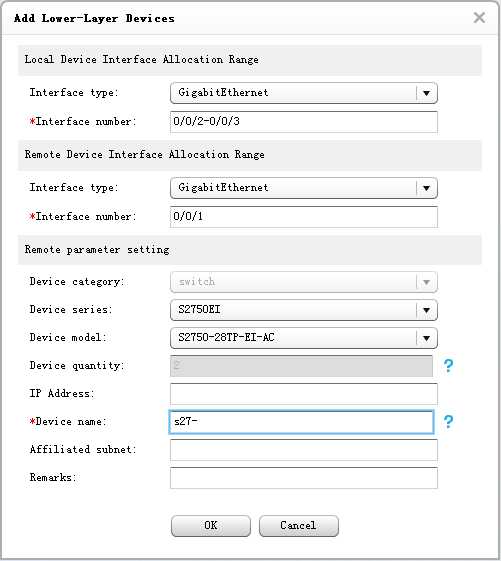
Task: Click the Device name field containing s27-
Action: [301, 422]
